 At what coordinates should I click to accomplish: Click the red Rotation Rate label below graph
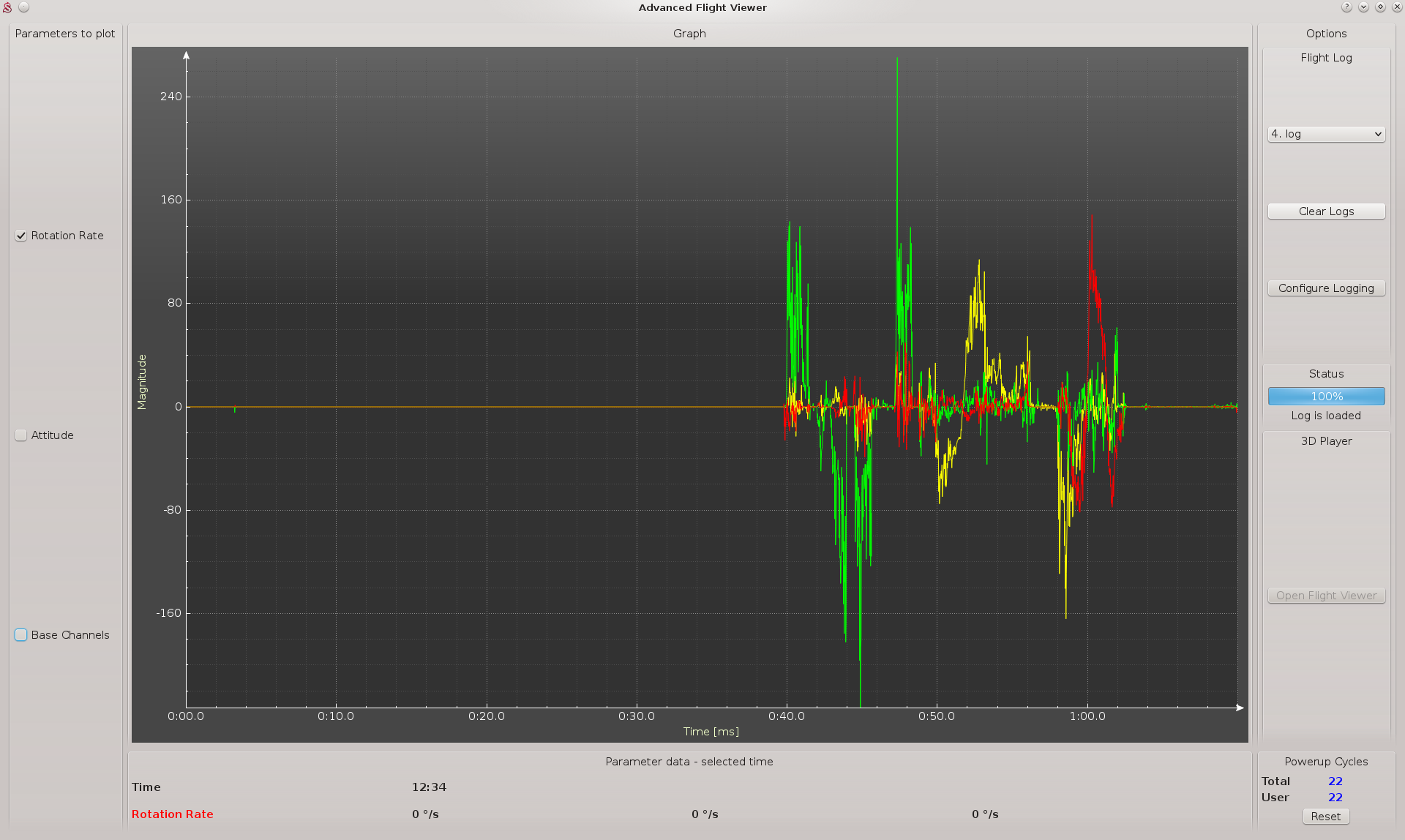pyautogui.click(x=173, y=814)
